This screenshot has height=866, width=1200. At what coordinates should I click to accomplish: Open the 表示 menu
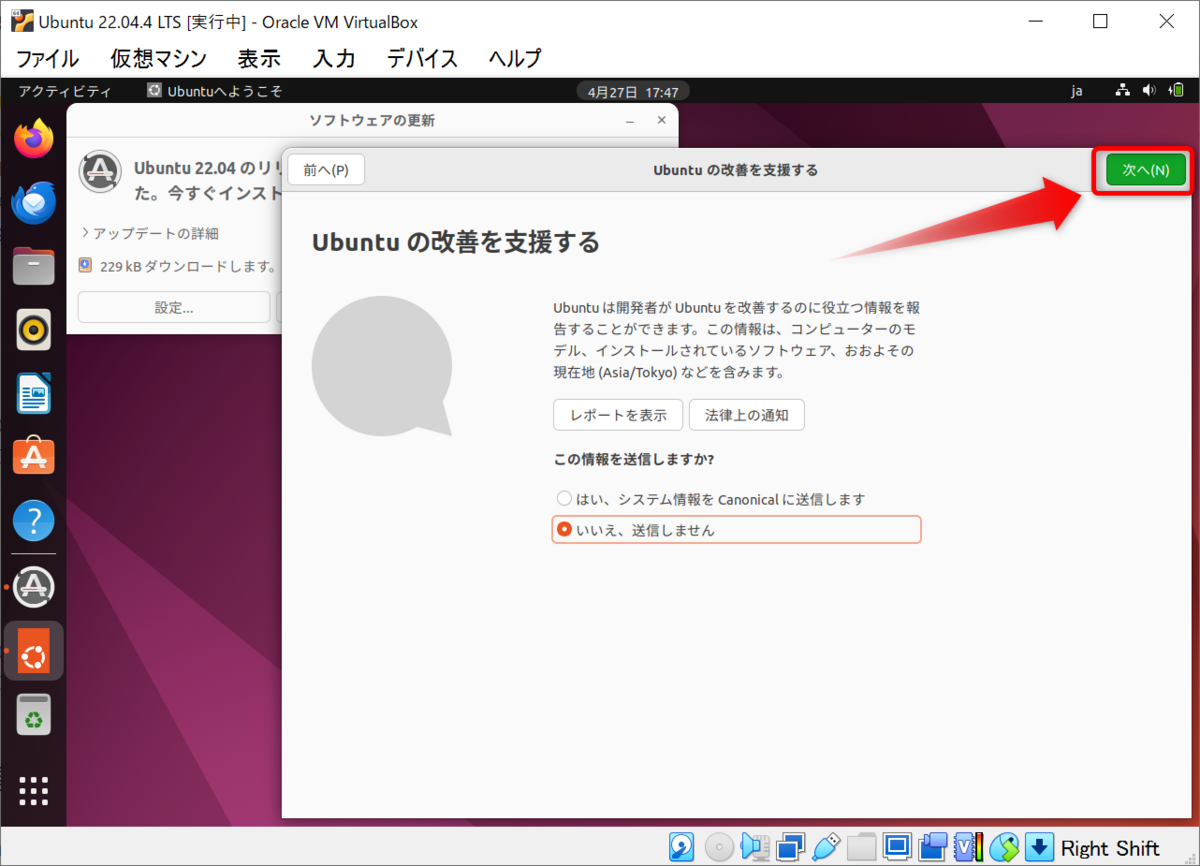click(259, 58)
